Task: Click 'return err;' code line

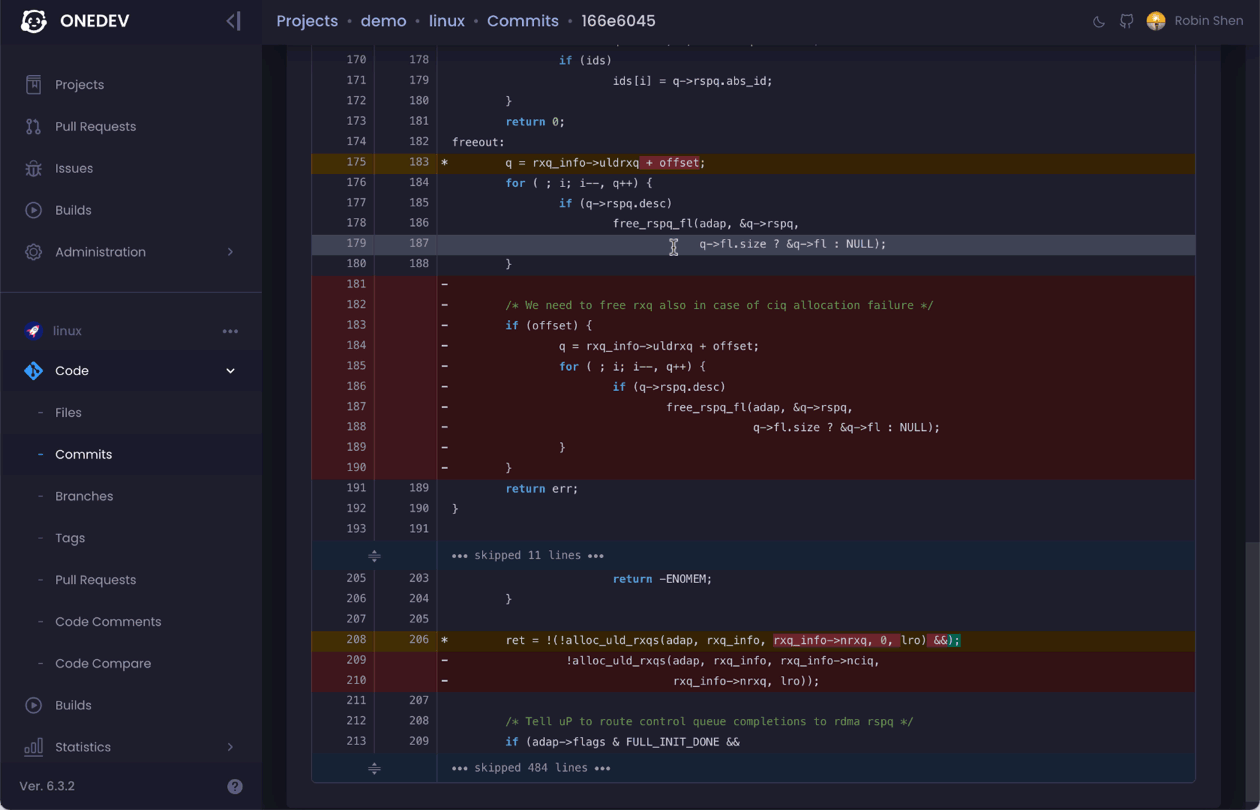Action: pyautogui.click(x=542, y=488)
